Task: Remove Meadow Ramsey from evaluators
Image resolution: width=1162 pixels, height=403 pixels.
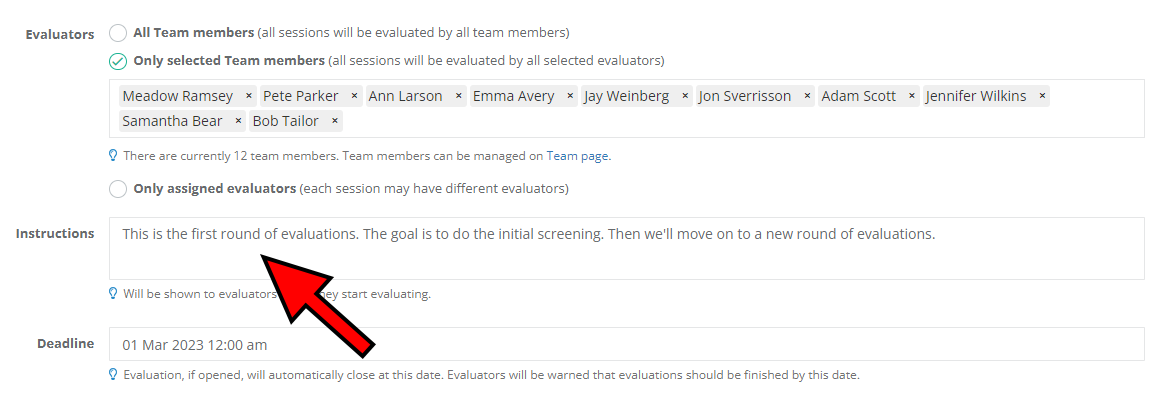Action: pyautogui.click(x=248, y=96)
